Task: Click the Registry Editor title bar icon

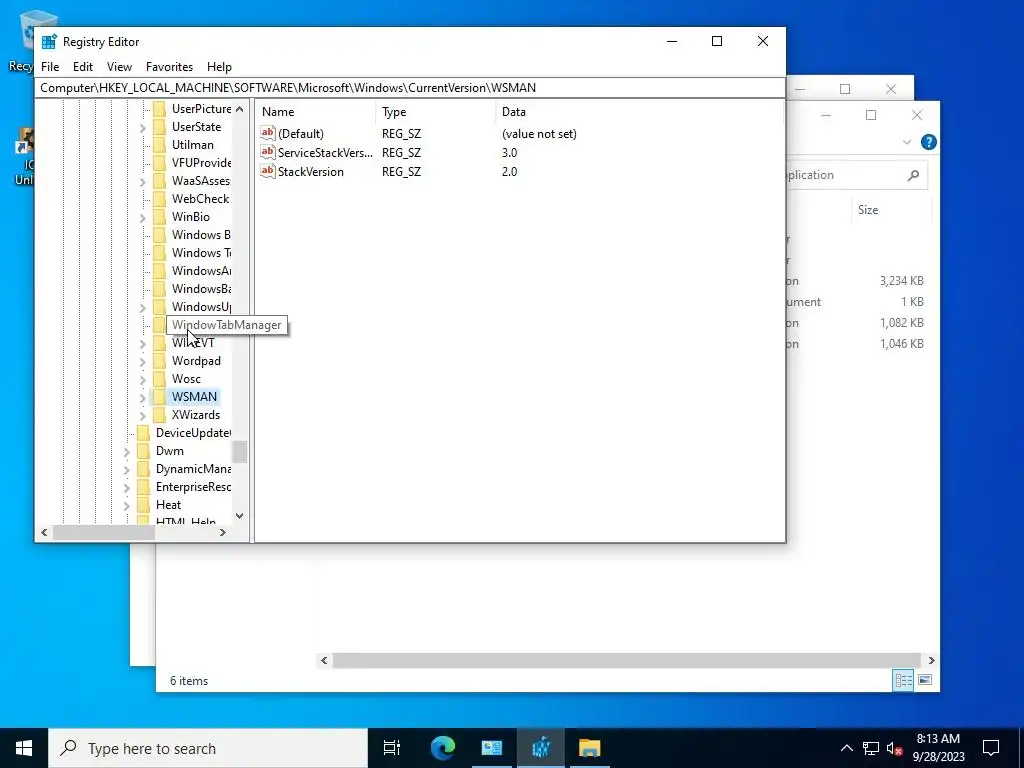Action: click(x=49, y=42)
